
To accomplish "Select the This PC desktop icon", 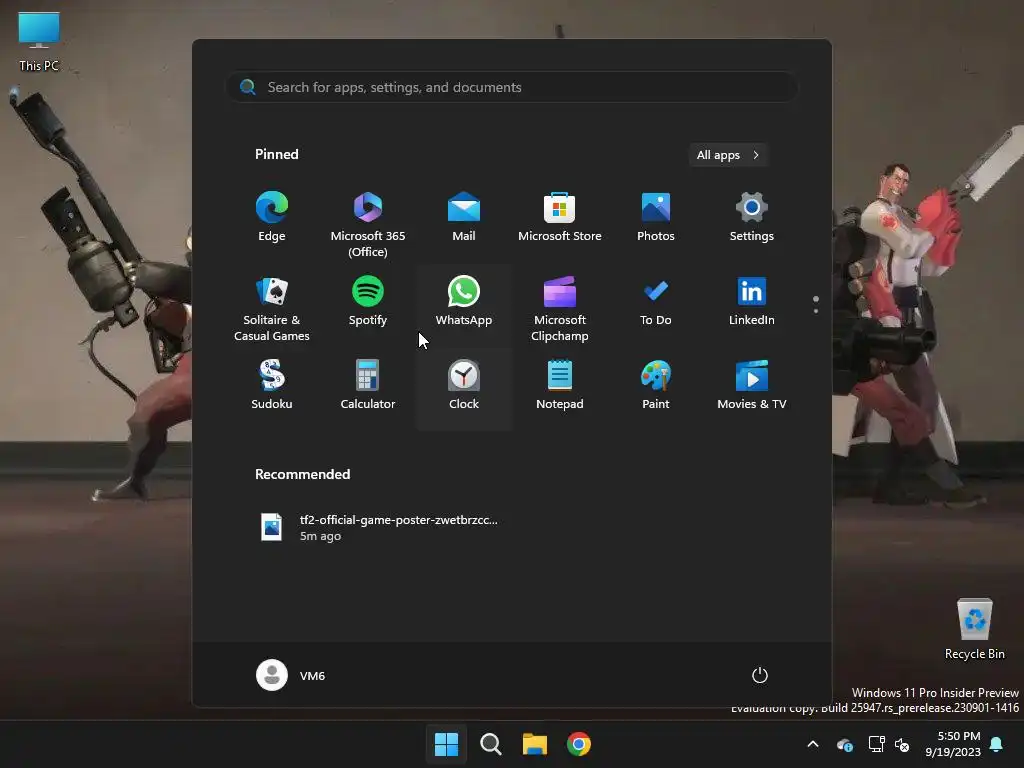I will click(39, 41).
